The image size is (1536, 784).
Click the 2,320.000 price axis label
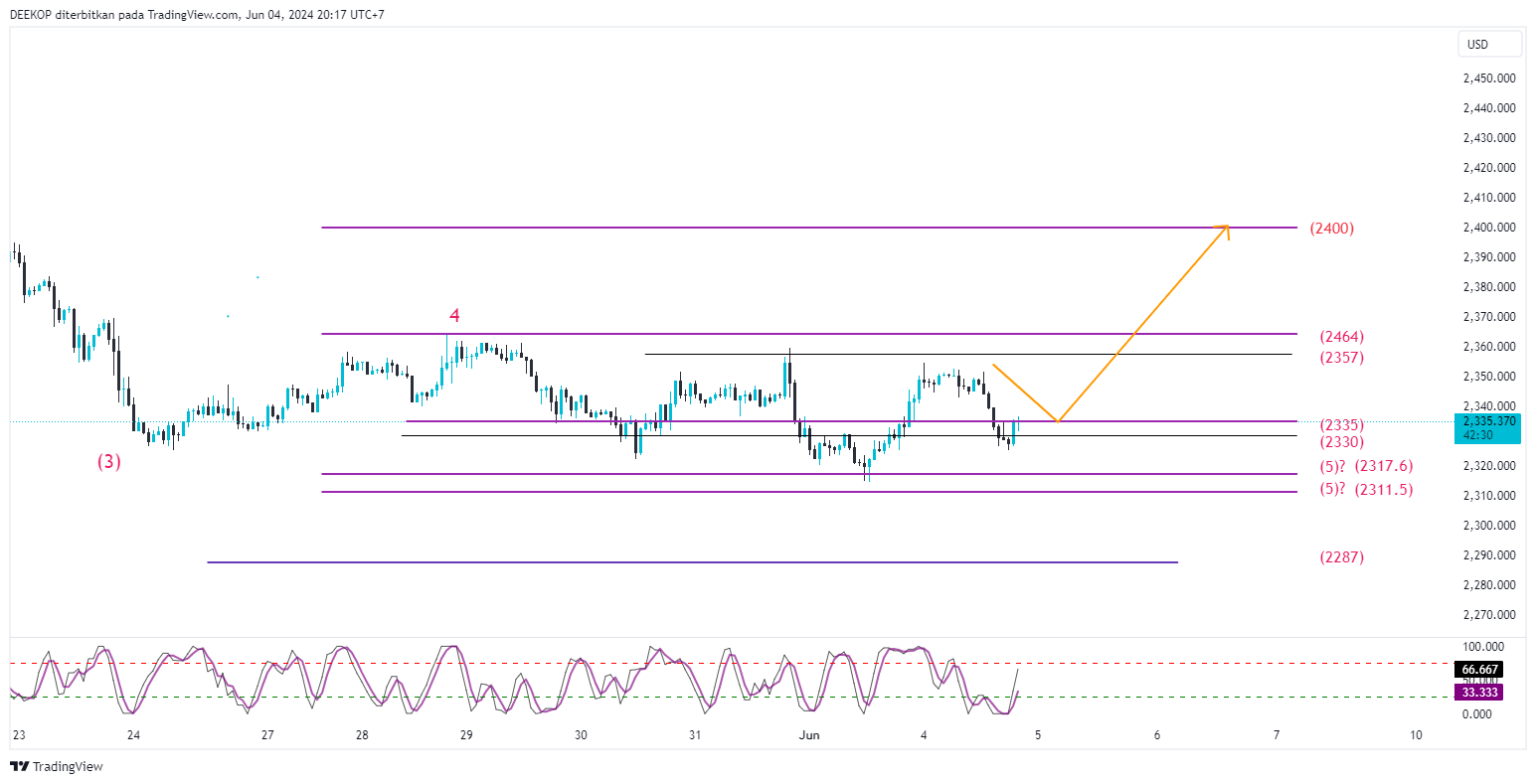point(1489,465)
